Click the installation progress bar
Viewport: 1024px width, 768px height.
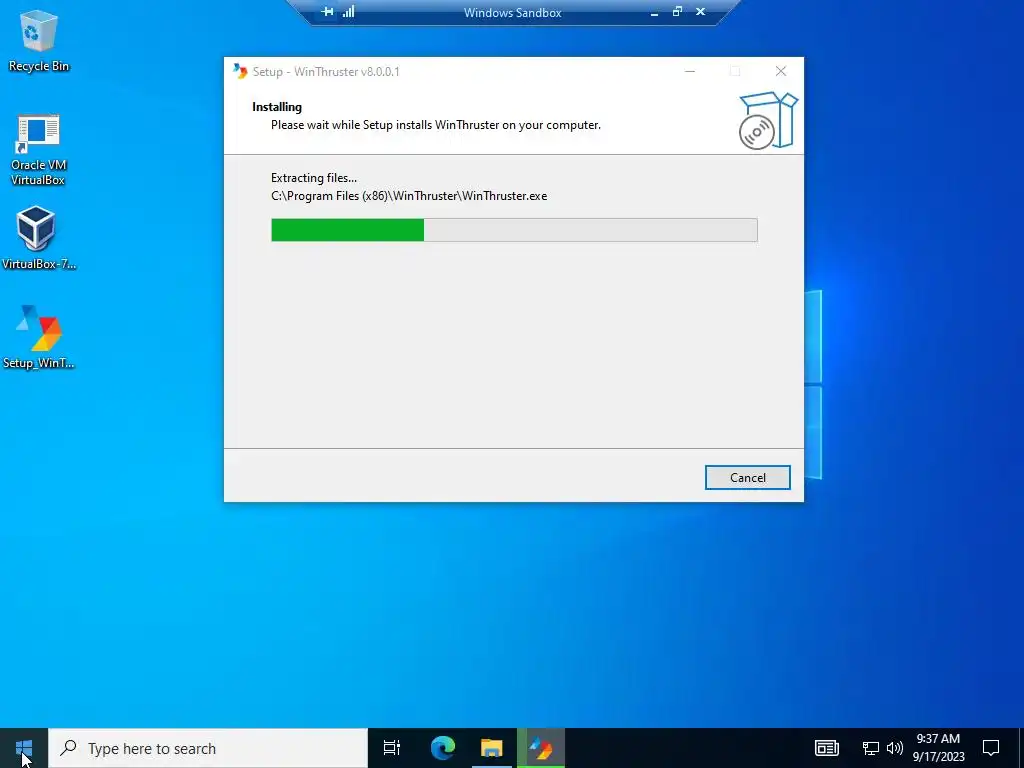(x=514, y=230)
